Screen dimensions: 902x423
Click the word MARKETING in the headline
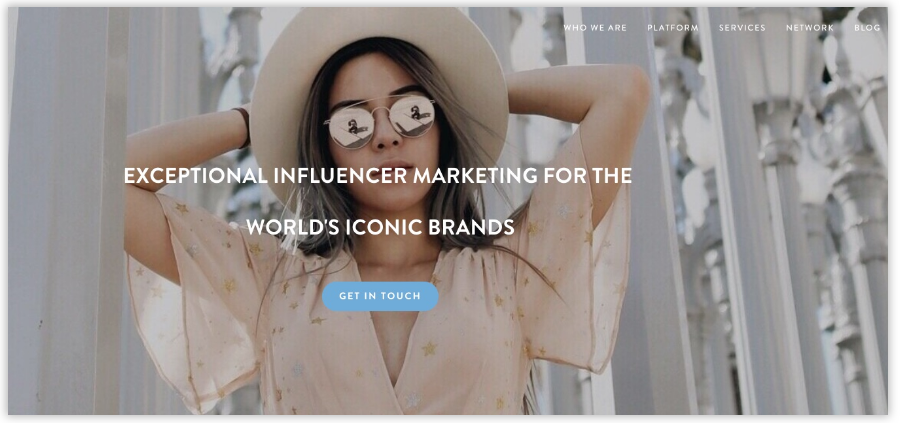pos(476,176)
